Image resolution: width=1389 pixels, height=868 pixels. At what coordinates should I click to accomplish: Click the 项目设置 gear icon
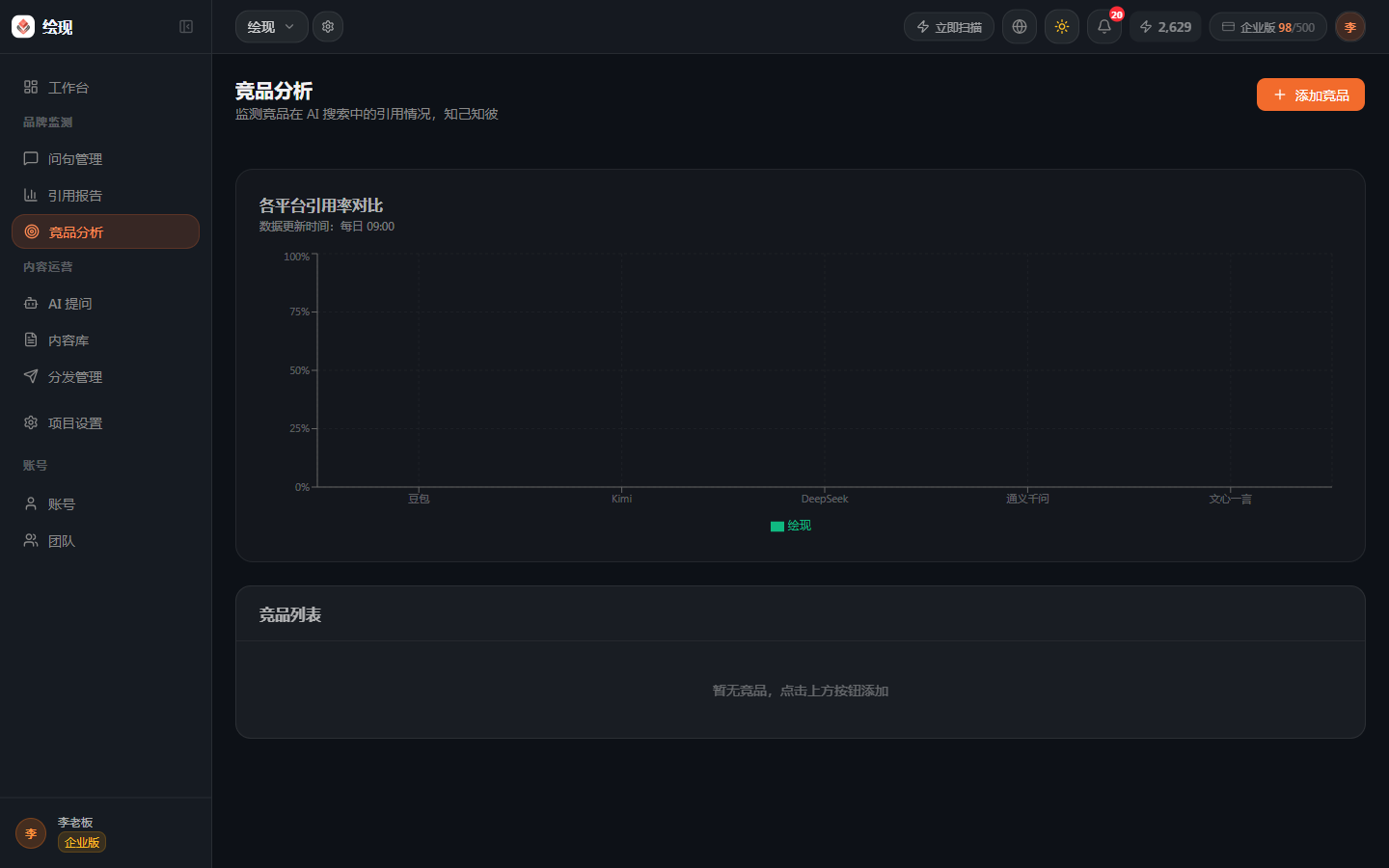[31, 422]
